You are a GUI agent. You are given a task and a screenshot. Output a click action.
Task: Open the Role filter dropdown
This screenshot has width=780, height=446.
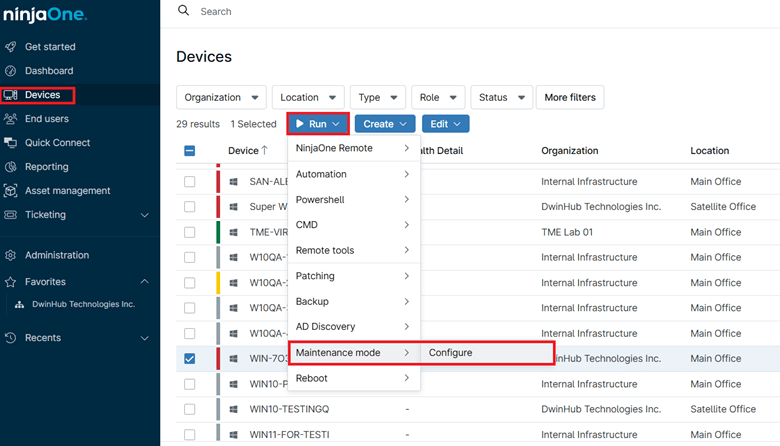click(438, 97)
